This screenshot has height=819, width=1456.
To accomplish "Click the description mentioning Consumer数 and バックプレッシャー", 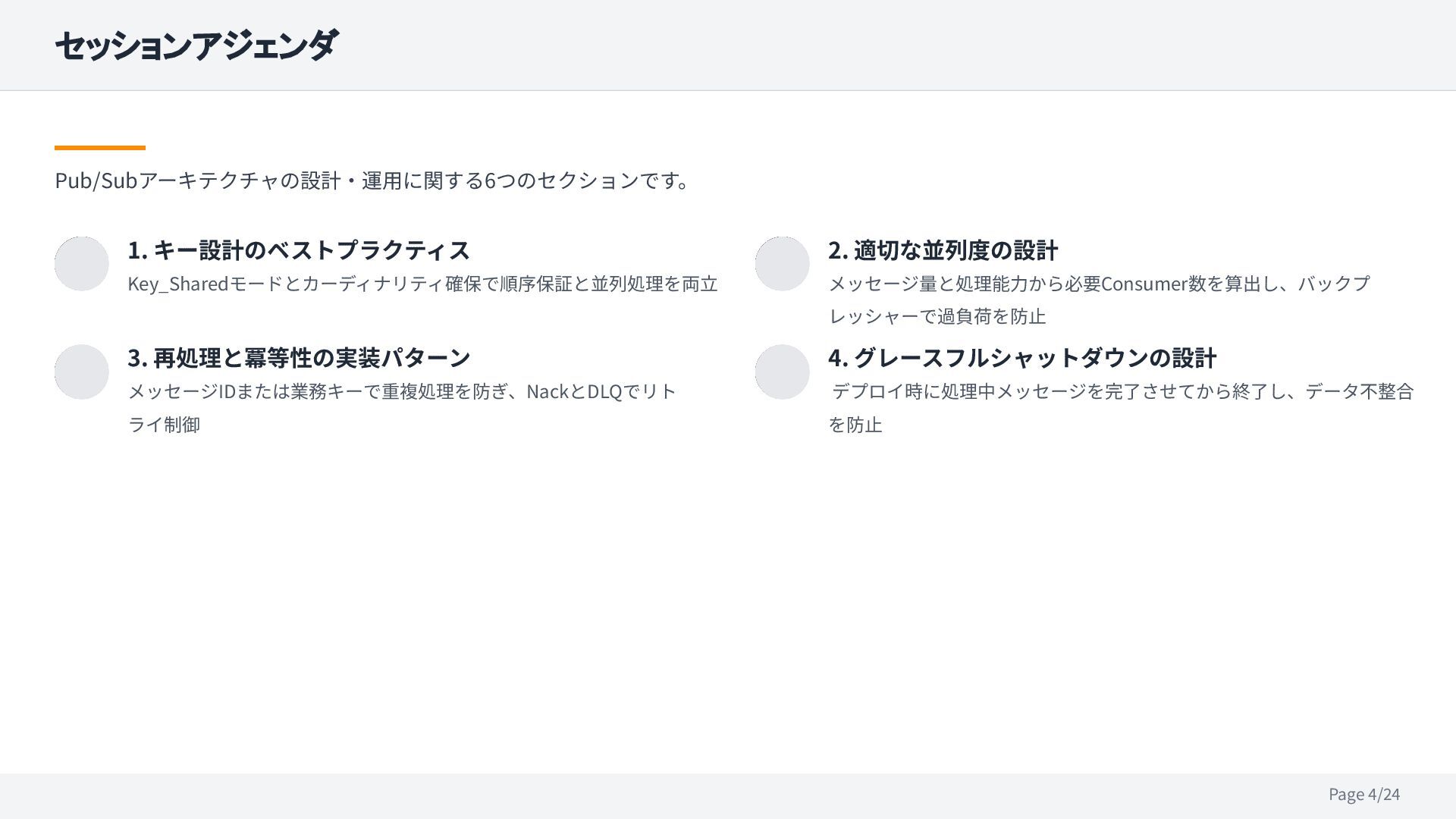I will point(1098,284).
